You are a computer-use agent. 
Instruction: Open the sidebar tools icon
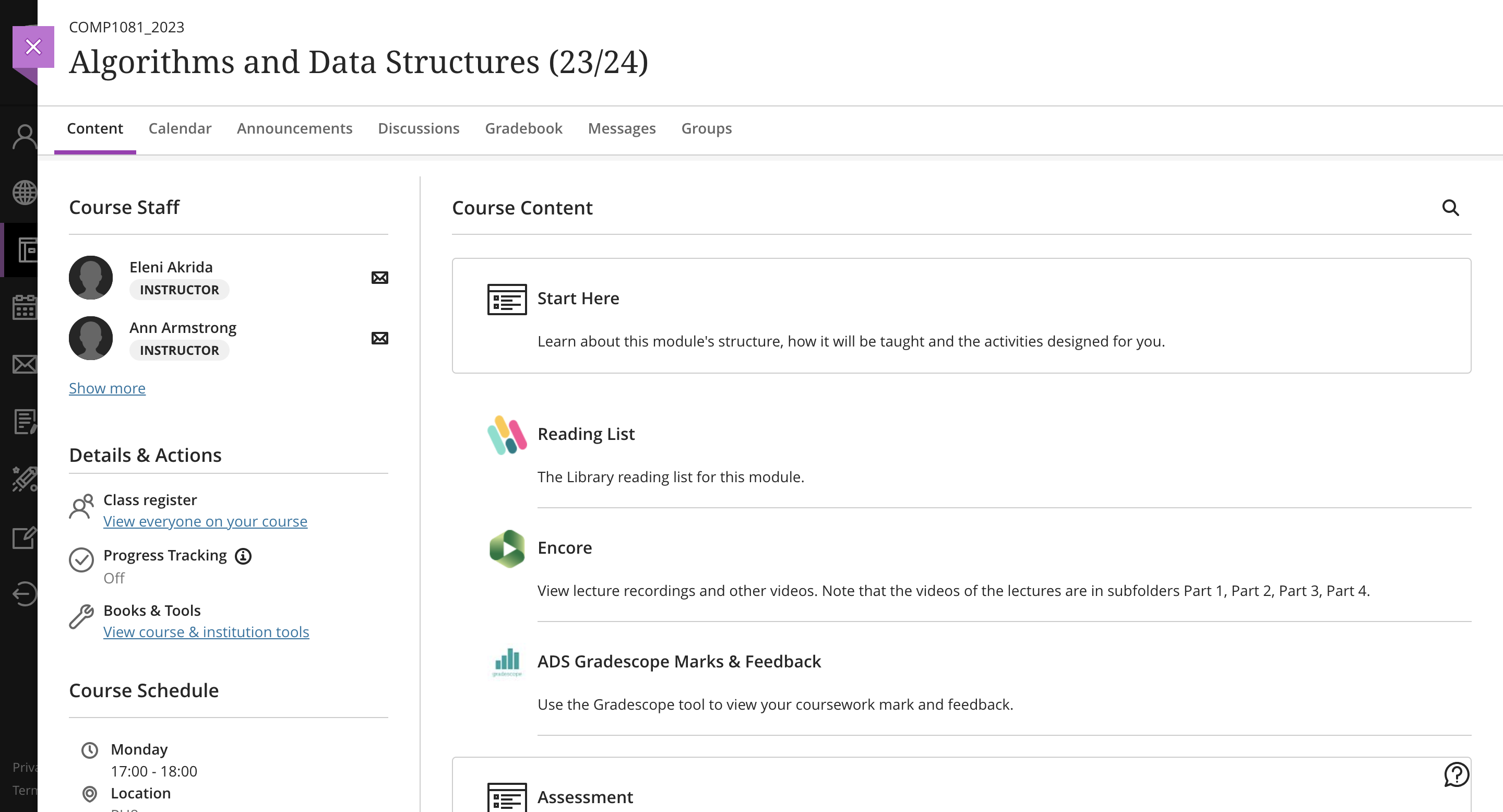point(25,479)
